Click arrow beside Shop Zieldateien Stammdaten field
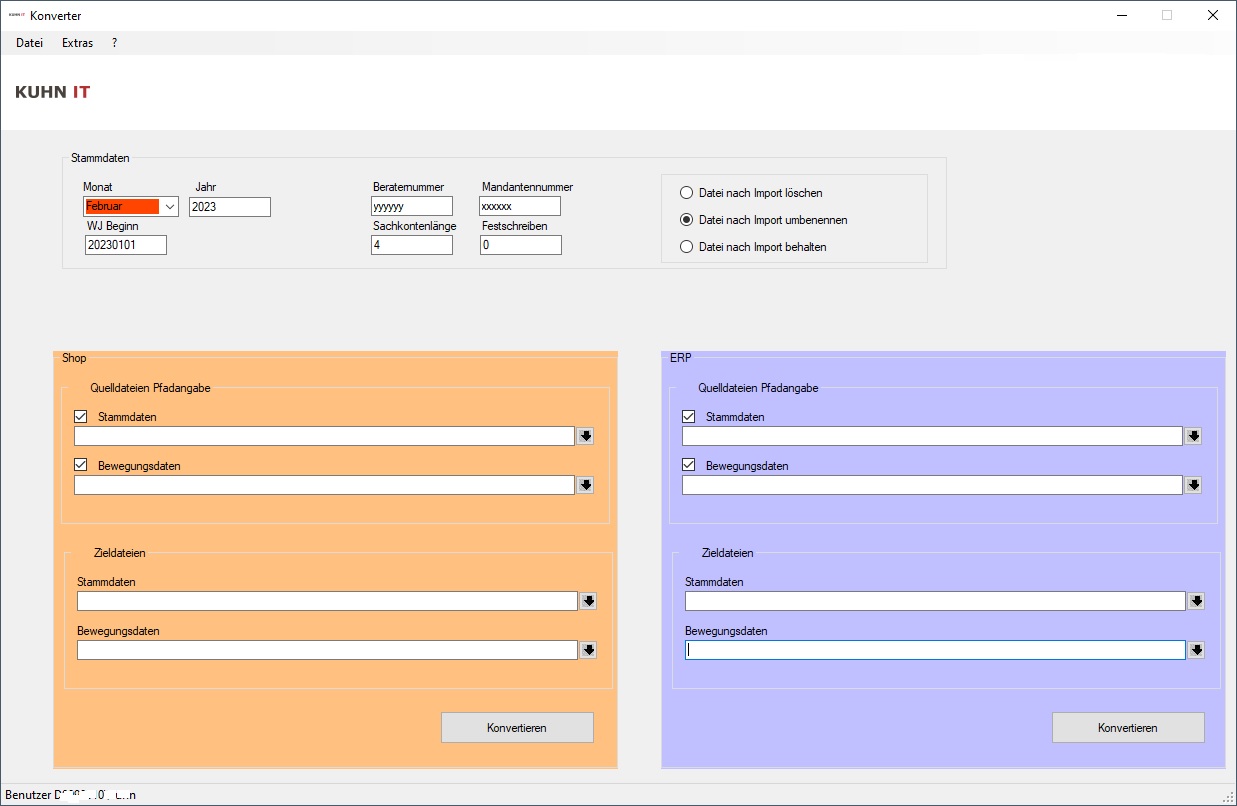This screenshot has height=806, width=1237. click(588, 601)
